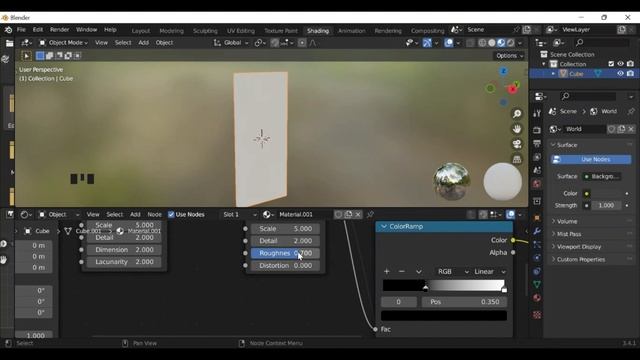Image resolution: width=640 pixels, height=360 pixels.
Task: Open the Render menu
Action: [60, 30]
